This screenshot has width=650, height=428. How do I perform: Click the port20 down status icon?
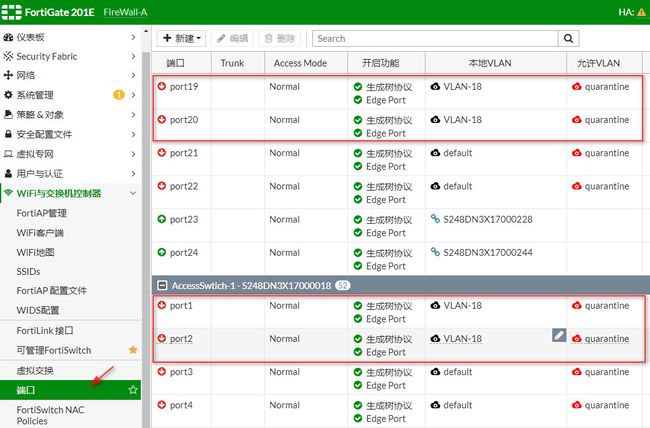(162, 119)
